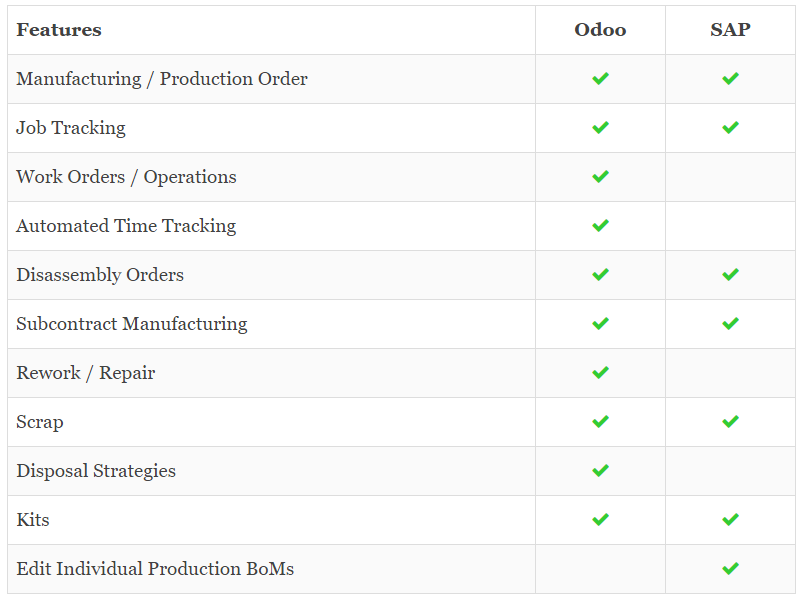The width and height of the screenshot is (799, 597).
Task: Click SAP checkmark for Edit Individual Production BoMs
Action: coord(730,568)
